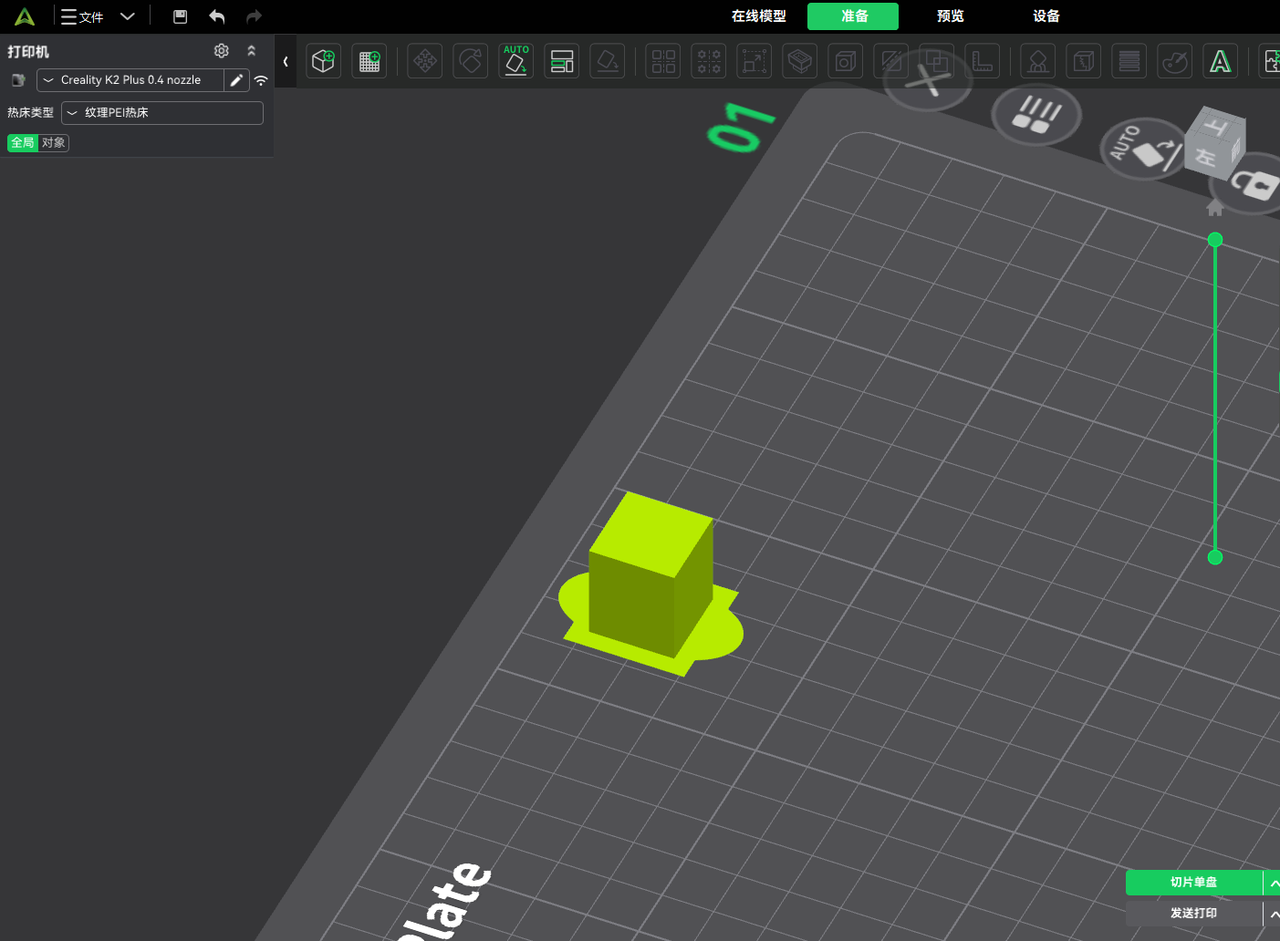Collapse the 打印机 panel with double chevron
The image size is (1280, 941).
click(x=251, y=51)
